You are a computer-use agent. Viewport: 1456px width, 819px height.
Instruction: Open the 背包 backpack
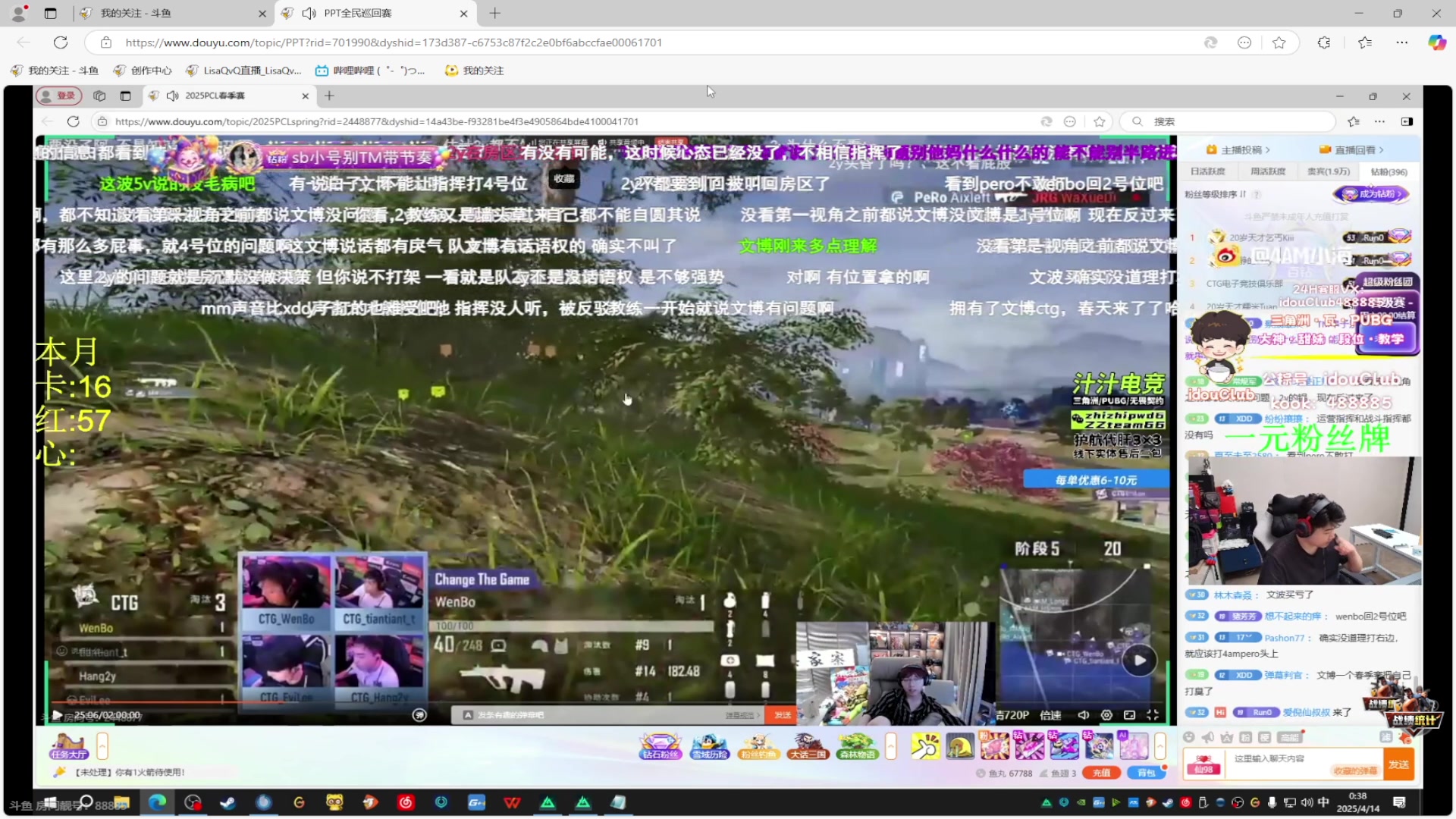click(x=1147, y=773)
